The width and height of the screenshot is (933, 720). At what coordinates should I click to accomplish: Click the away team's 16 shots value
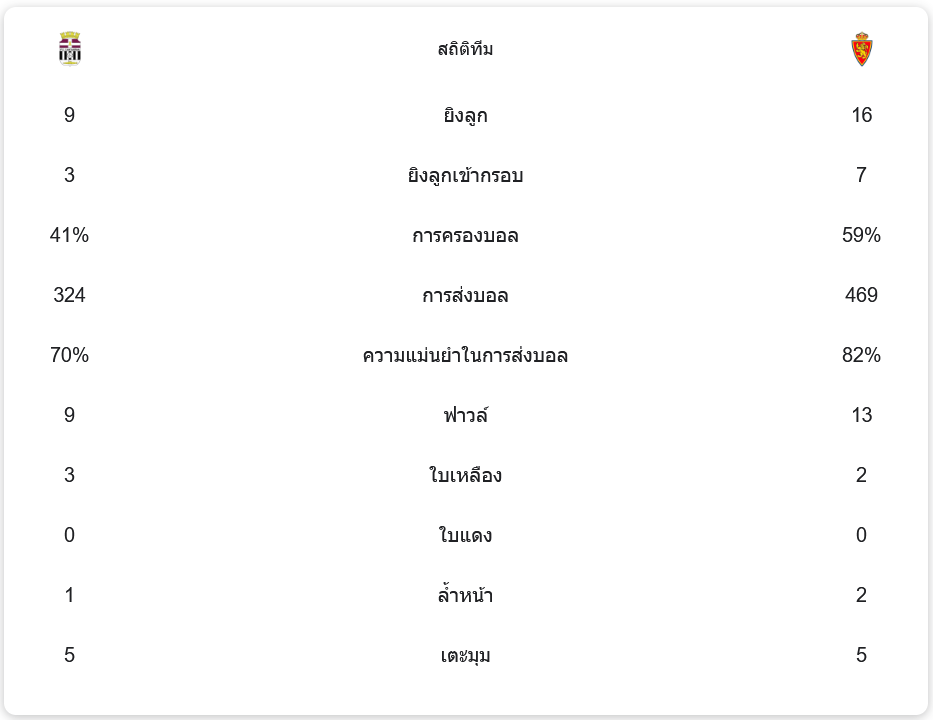tap(861, 115)
